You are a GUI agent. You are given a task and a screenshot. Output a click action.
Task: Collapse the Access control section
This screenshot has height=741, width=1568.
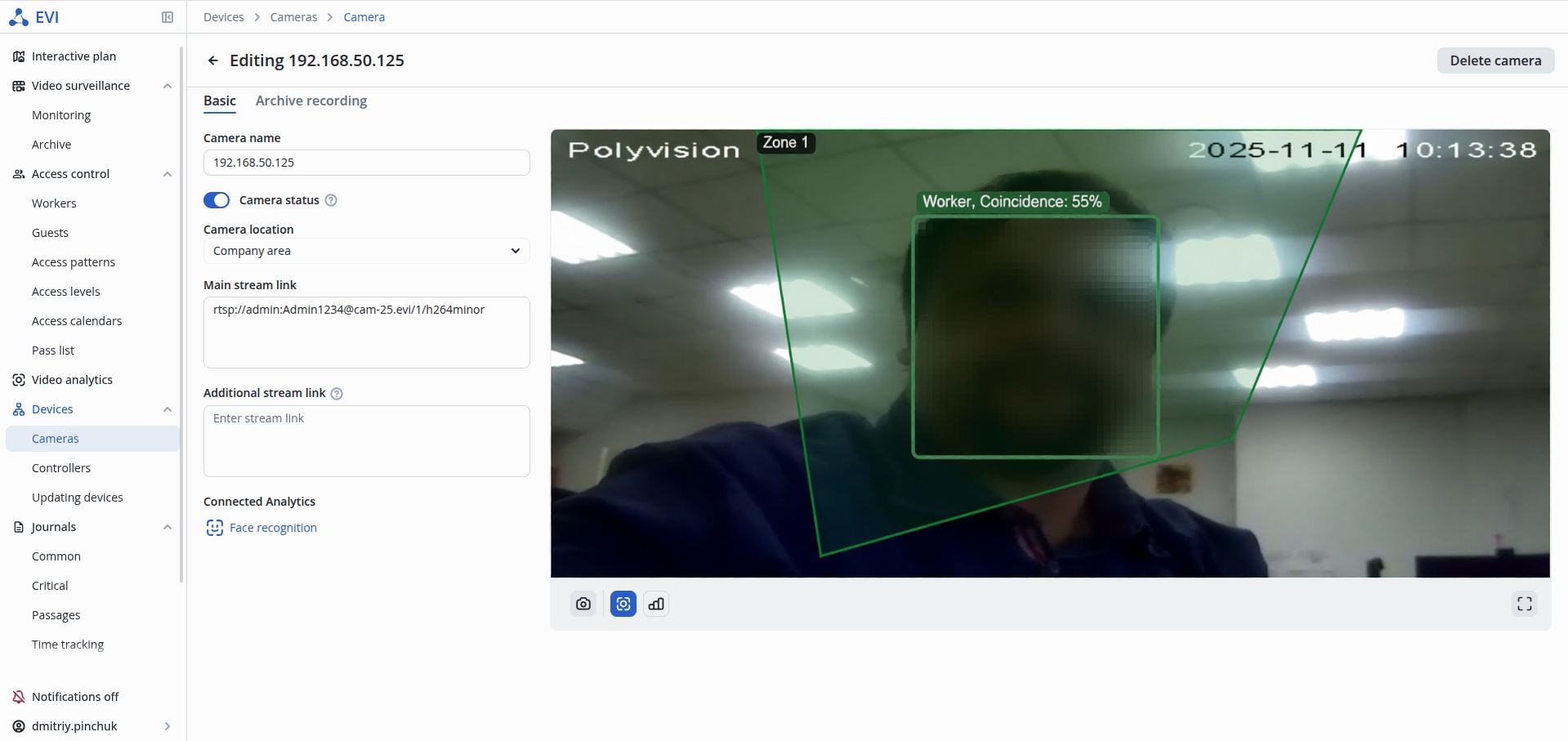click(x=168, y=174)
